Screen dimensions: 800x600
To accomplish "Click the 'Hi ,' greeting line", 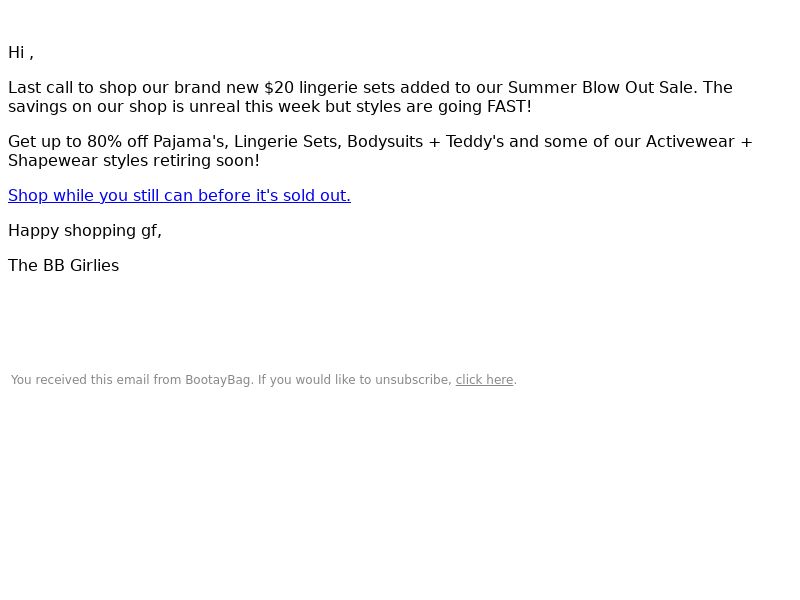I will click(21, 53).
